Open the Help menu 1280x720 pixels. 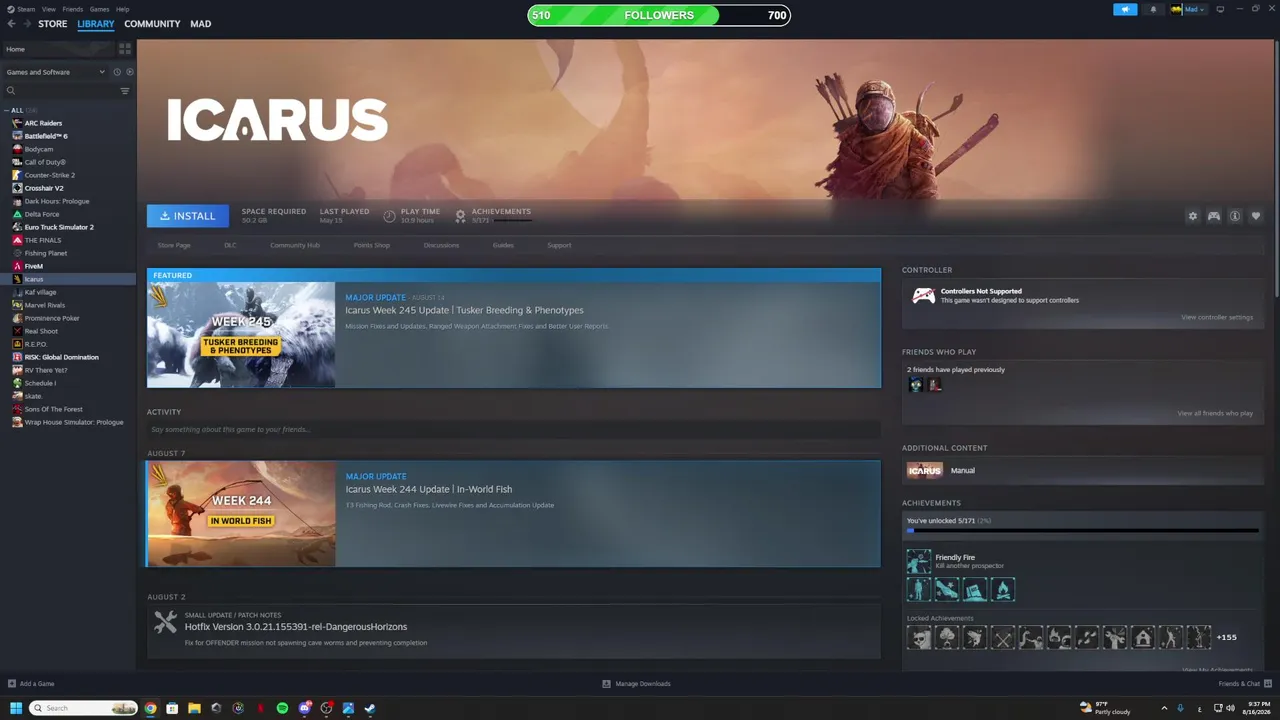[x=122, y=9]
